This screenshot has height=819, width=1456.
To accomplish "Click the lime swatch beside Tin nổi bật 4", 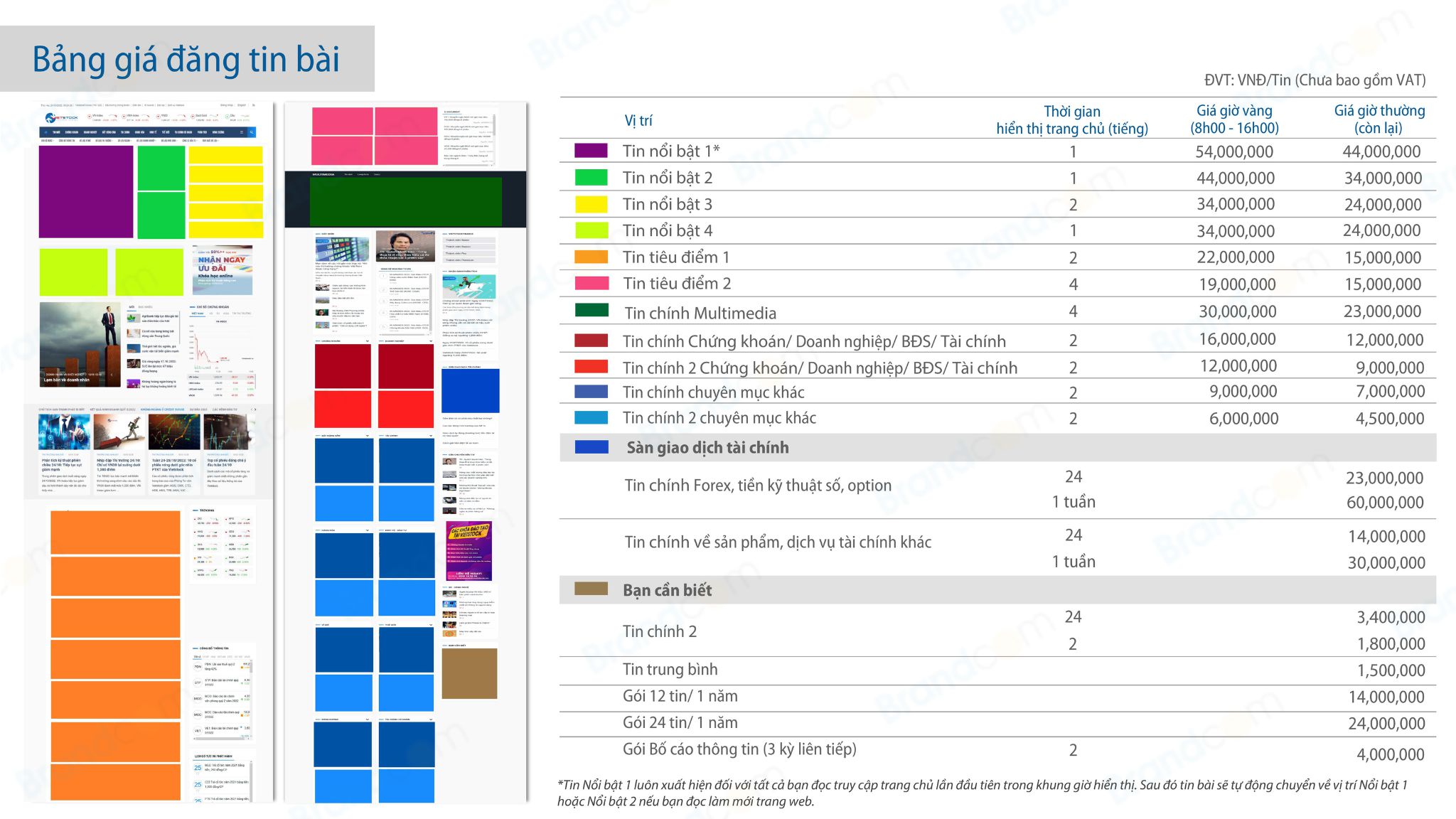I will [591, 230].
